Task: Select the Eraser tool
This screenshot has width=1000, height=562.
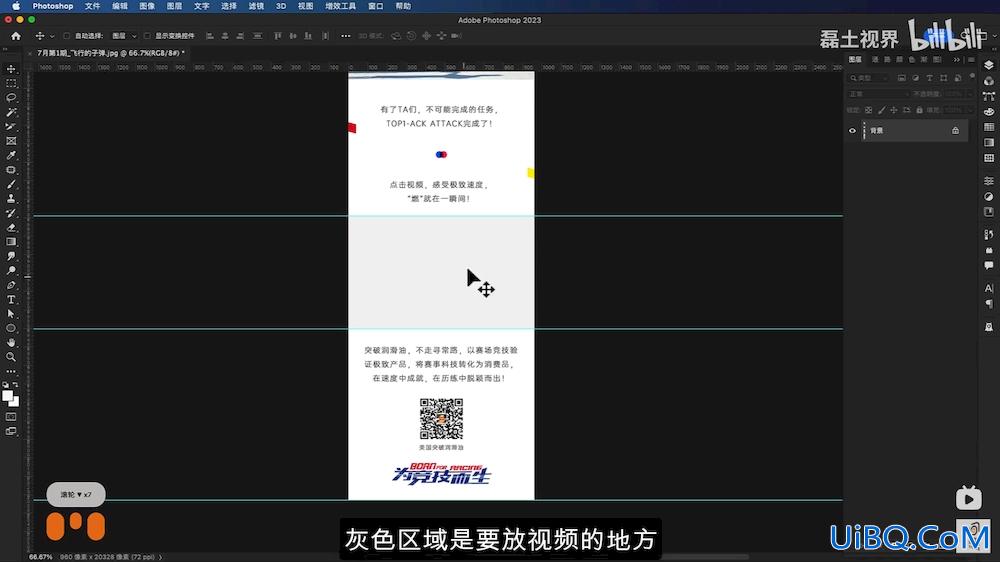Action: 11,228
